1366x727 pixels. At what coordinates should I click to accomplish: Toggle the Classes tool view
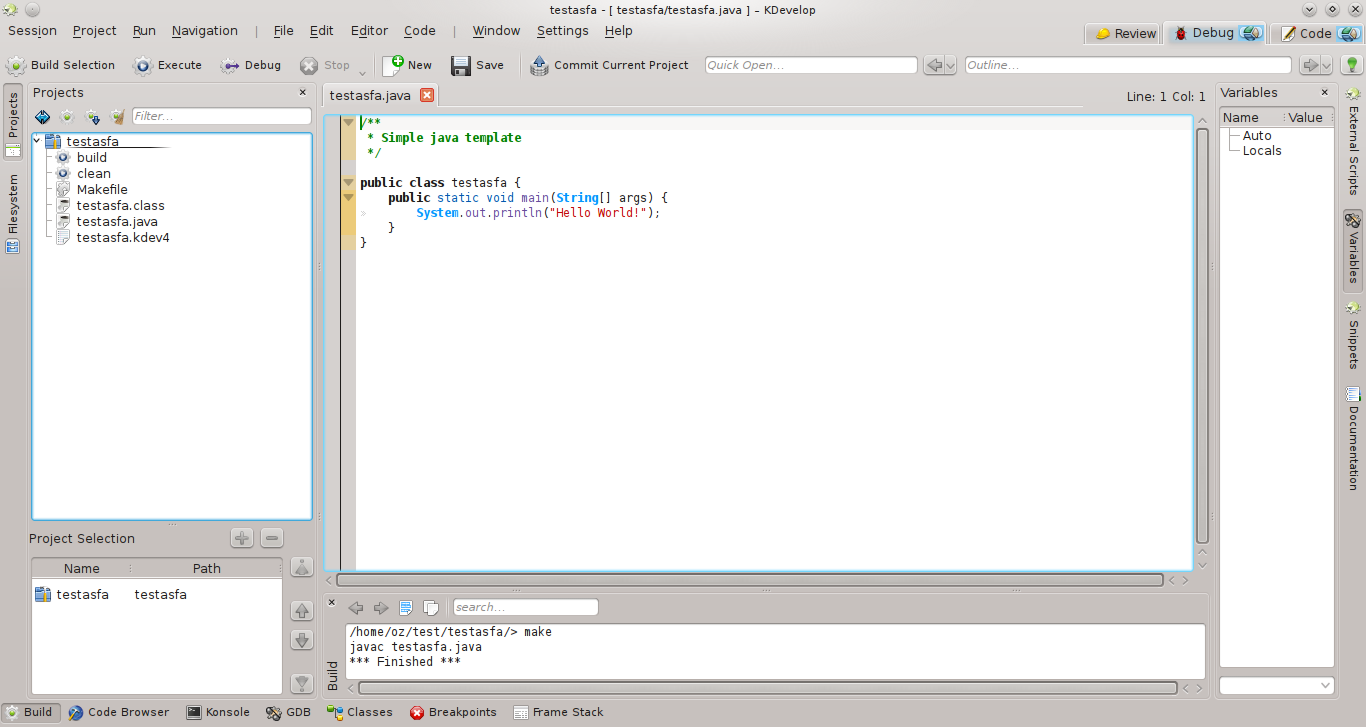(x=360, y=712)
